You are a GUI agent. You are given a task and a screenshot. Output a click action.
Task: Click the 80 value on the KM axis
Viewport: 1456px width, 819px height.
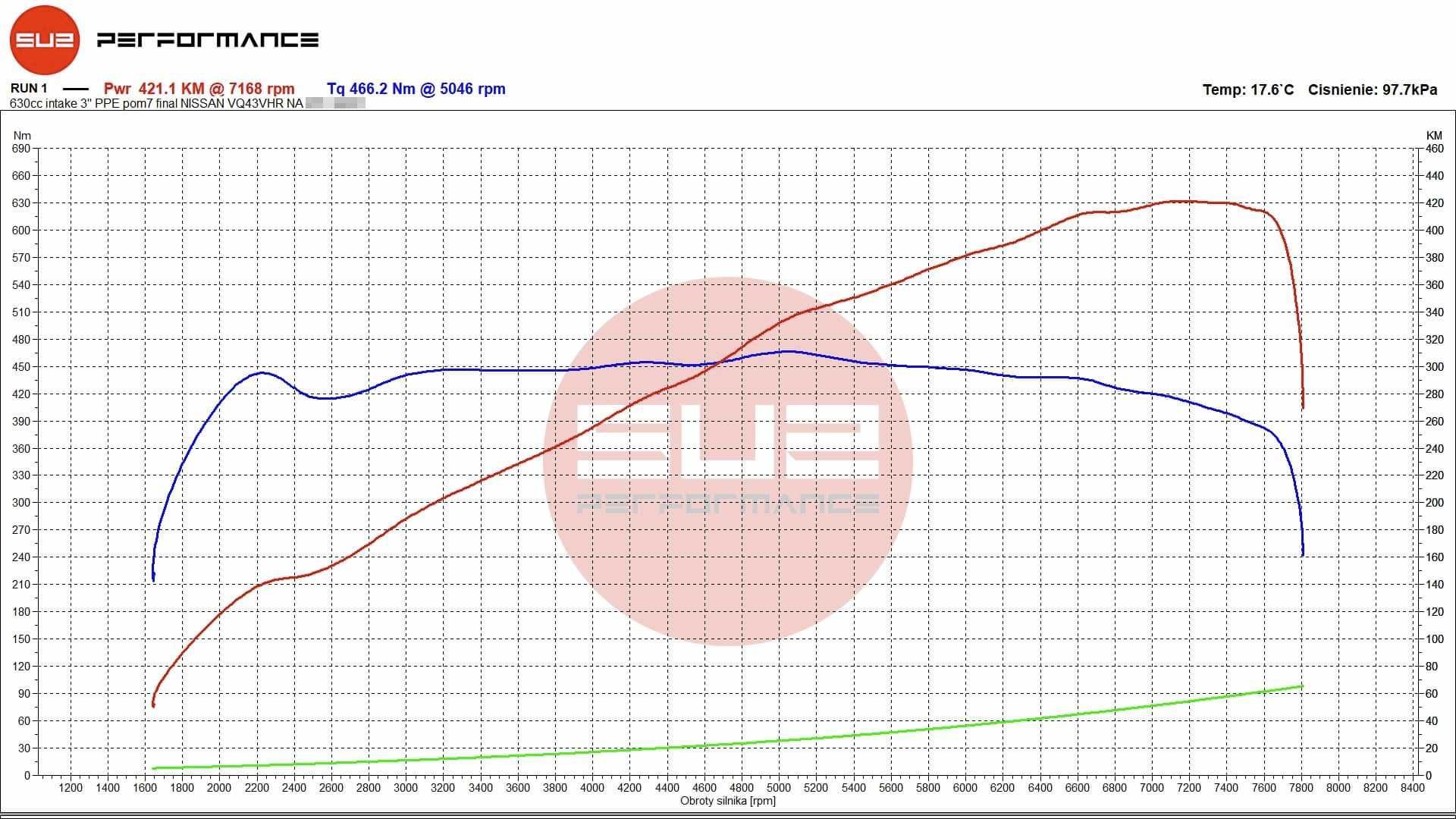(x=1432, y=667)
